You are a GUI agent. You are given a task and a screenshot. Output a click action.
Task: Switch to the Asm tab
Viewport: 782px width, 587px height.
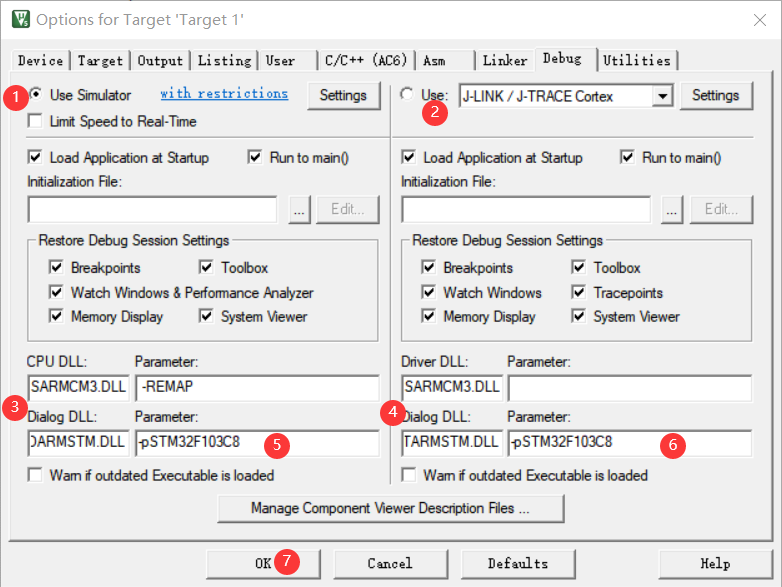445,61
